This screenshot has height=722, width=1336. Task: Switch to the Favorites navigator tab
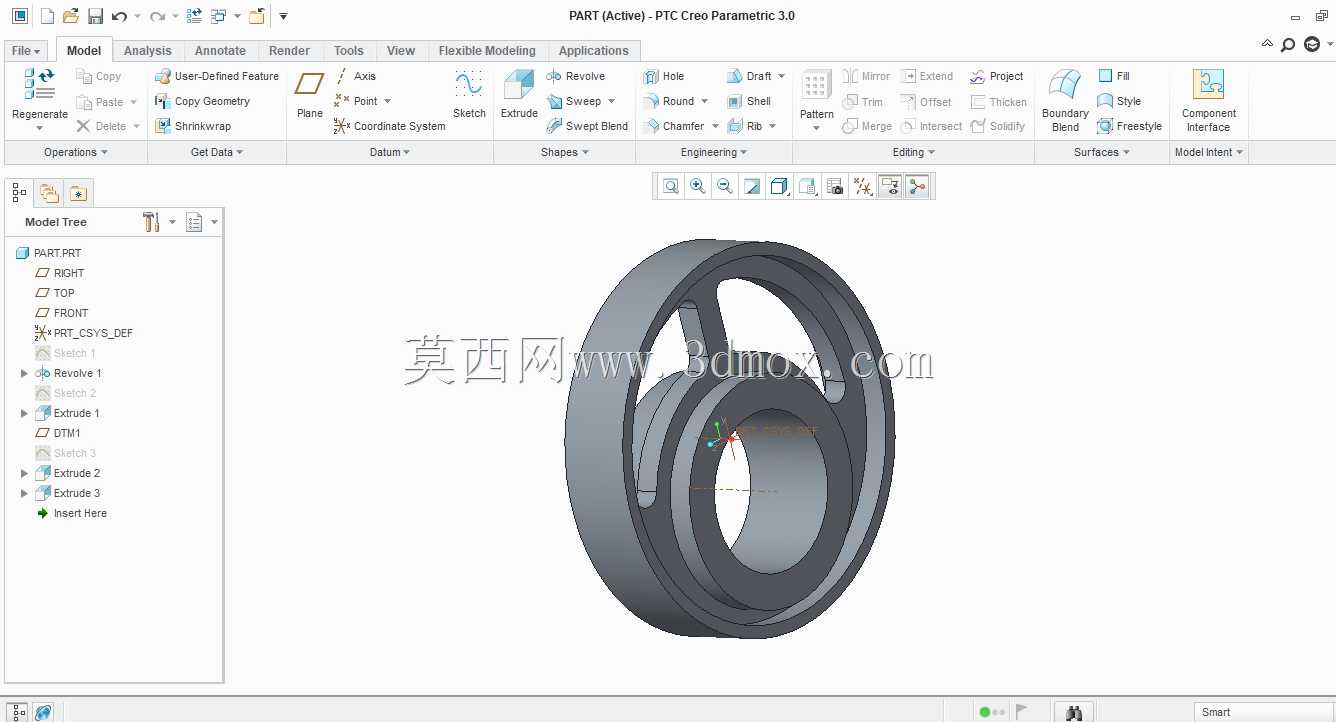(x=78, y=192)
